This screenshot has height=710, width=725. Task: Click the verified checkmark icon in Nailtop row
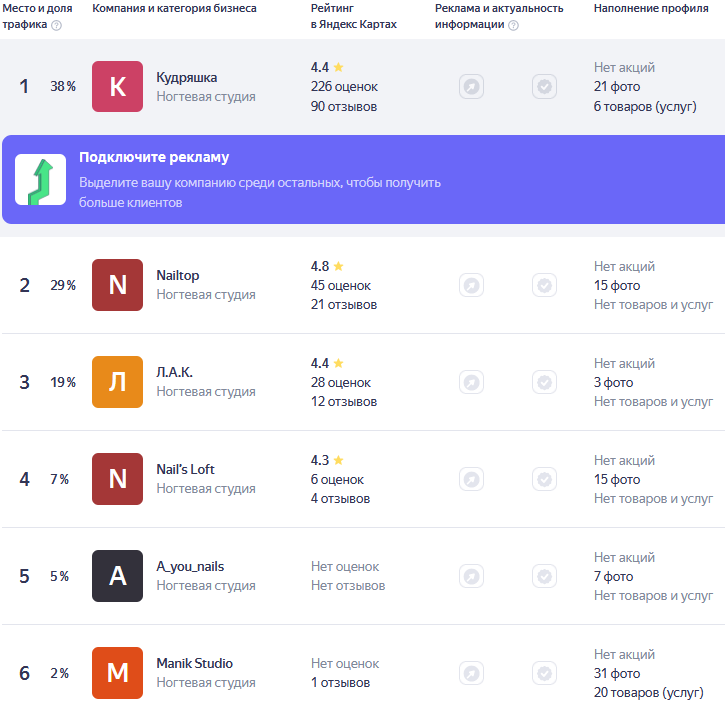click(544, 285)
